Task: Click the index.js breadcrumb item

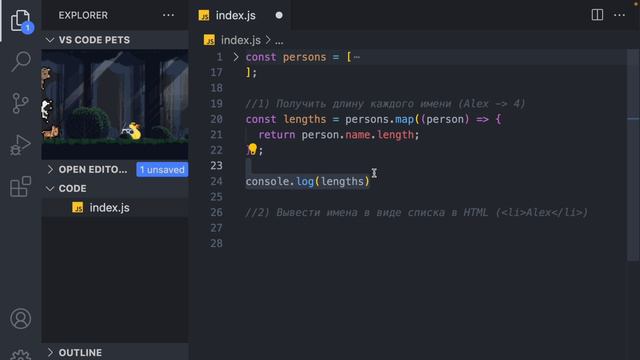Action: (x=240, y=40)
